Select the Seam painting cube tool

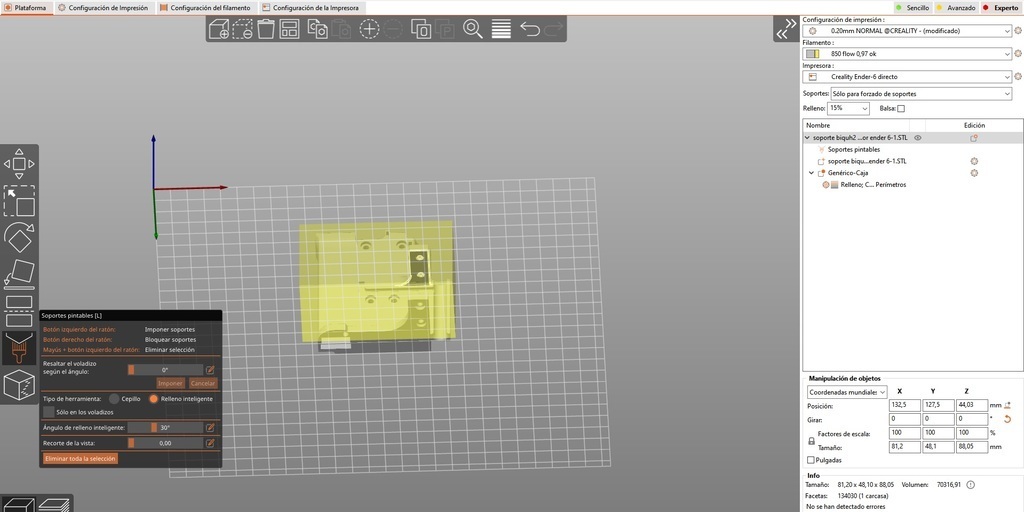coord(20,385)
